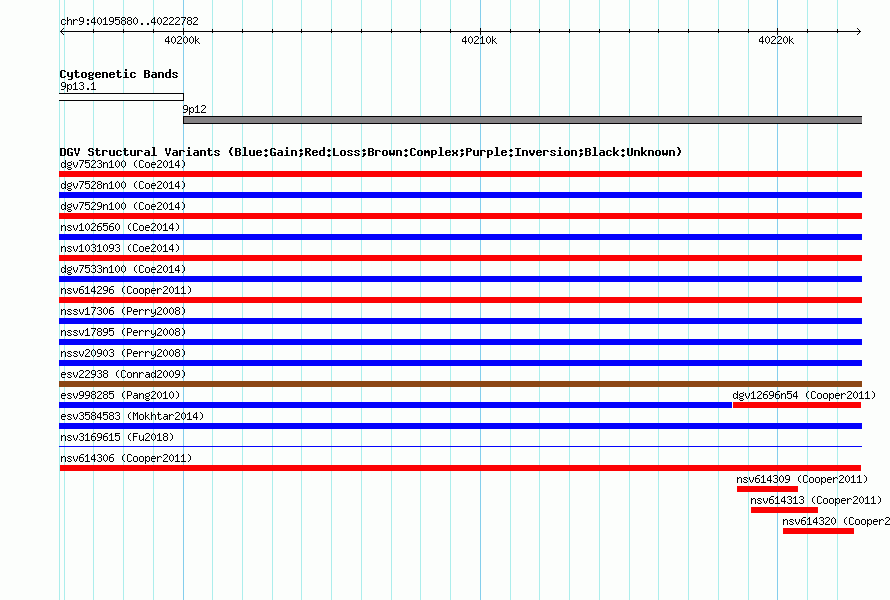Click the Cytogenetic Bands track title
Viewport: 890px width, 600px height.
click(x=119, y=74)
